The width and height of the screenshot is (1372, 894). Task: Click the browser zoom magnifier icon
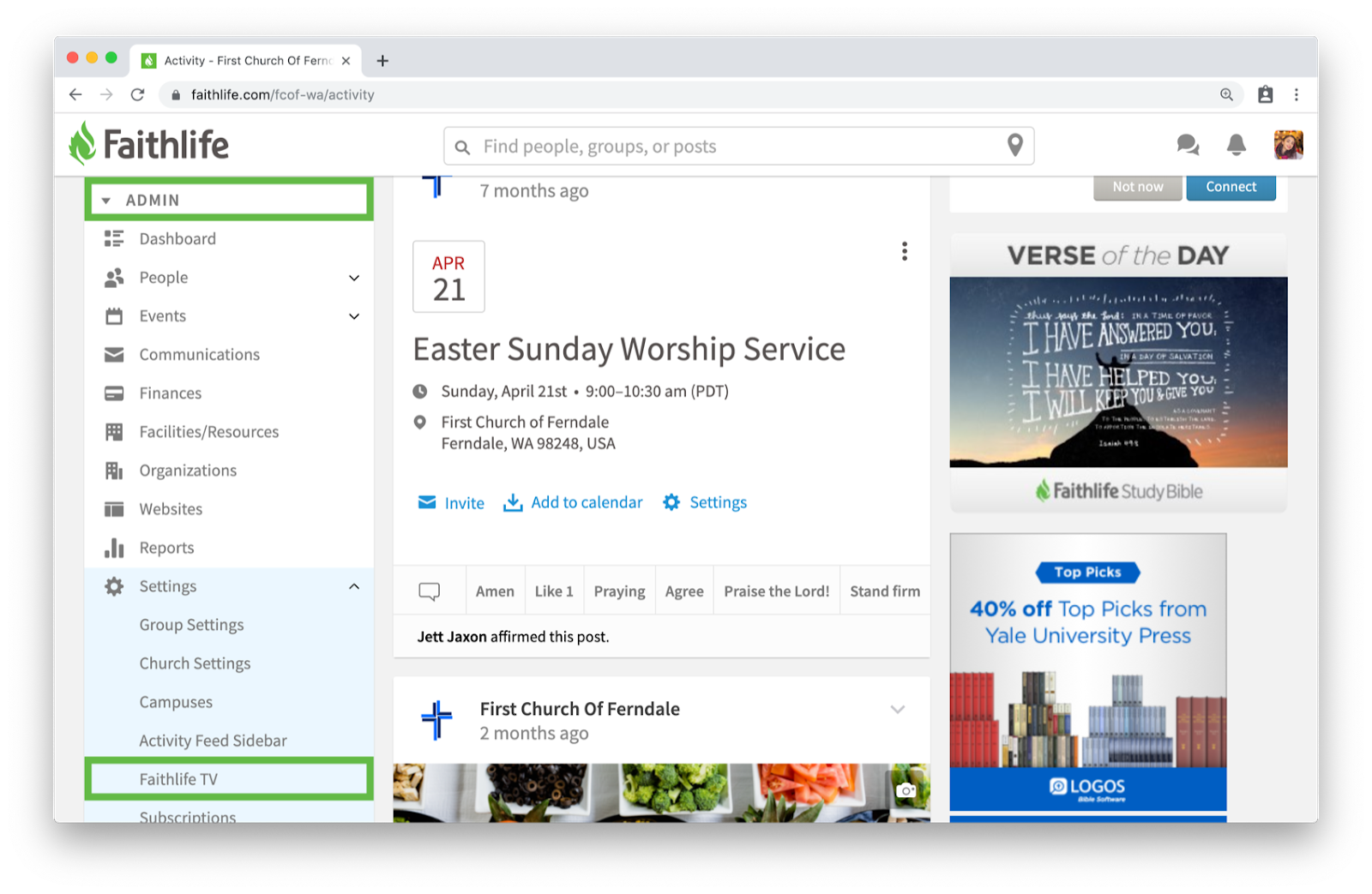tap(1227, 94)
